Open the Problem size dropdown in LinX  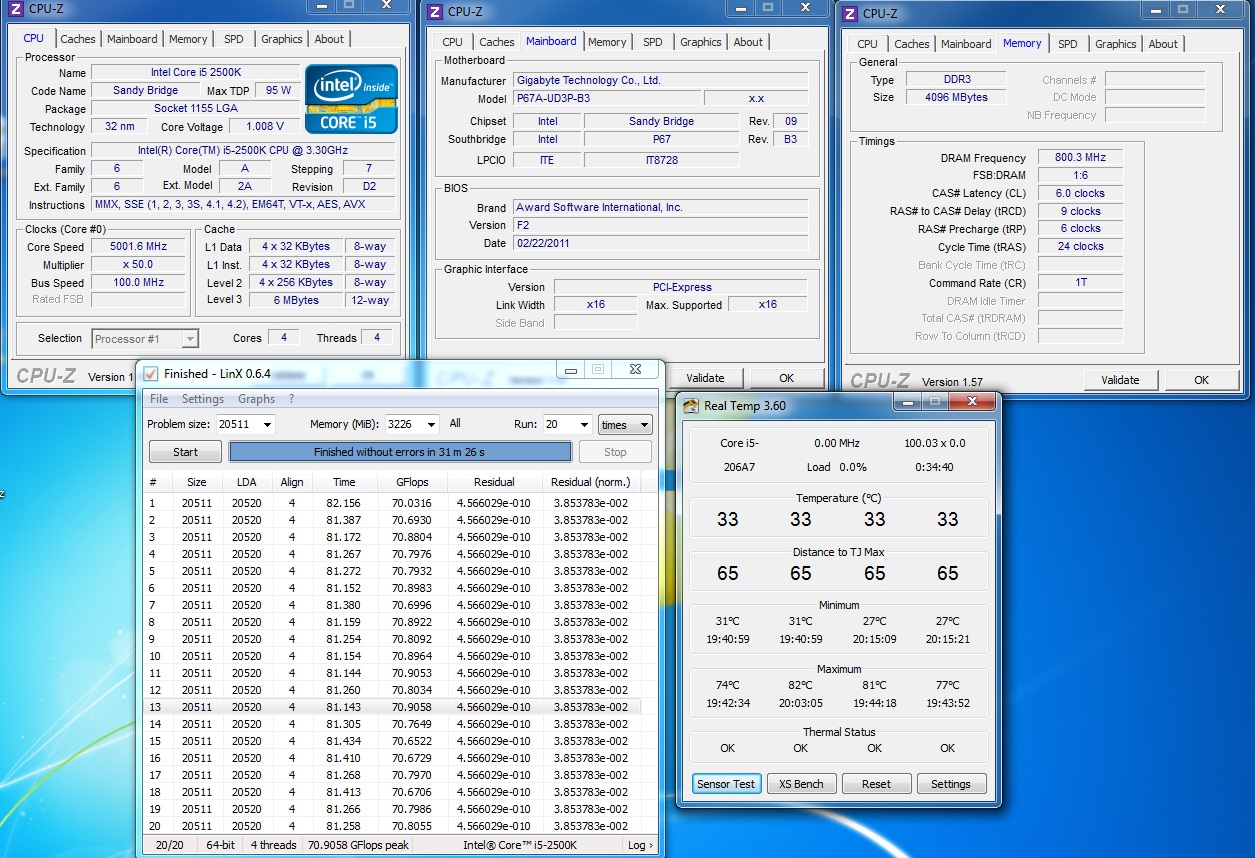(x=266, y=425)
